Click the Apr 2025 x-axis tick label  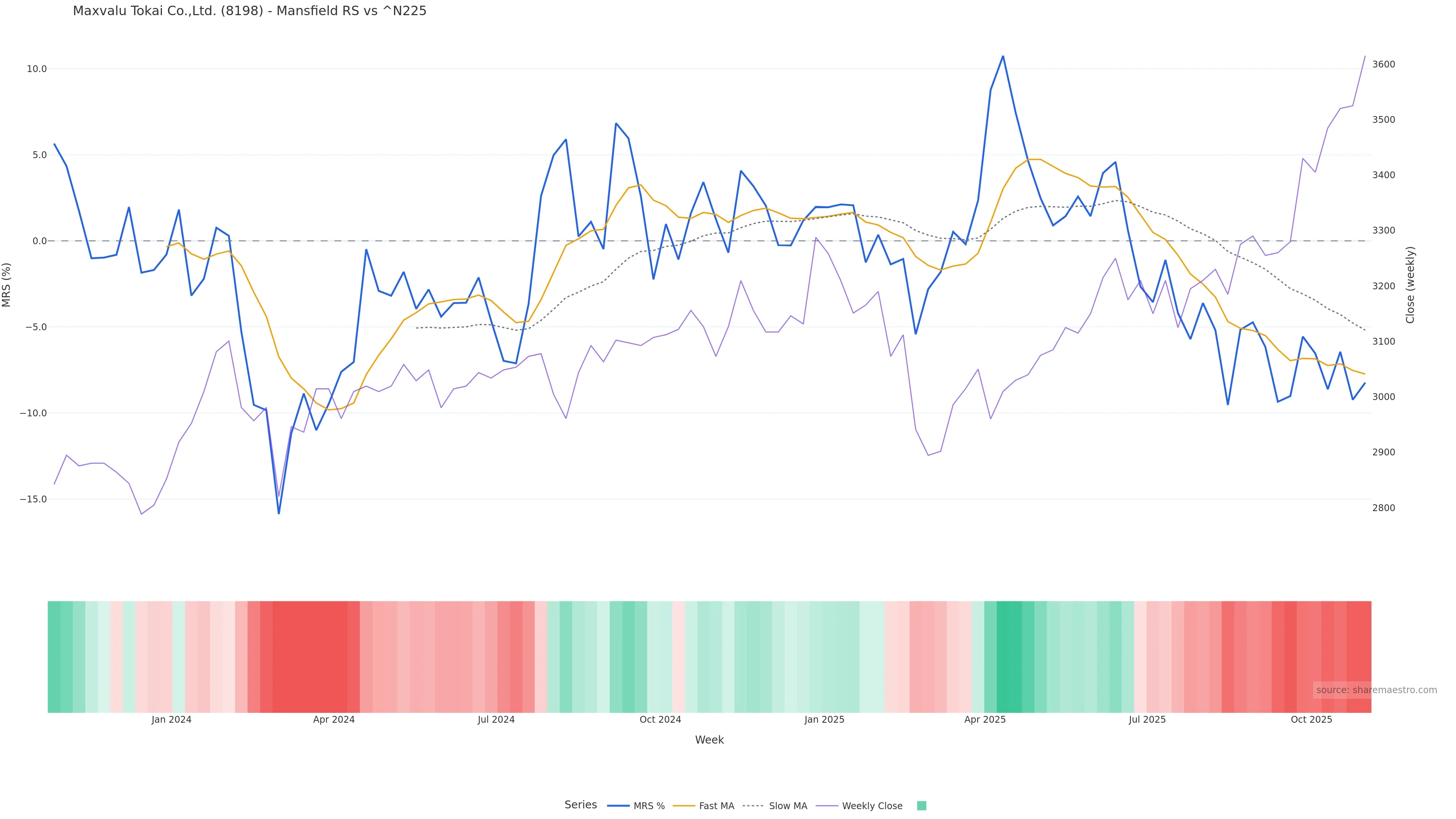[985, 720]
